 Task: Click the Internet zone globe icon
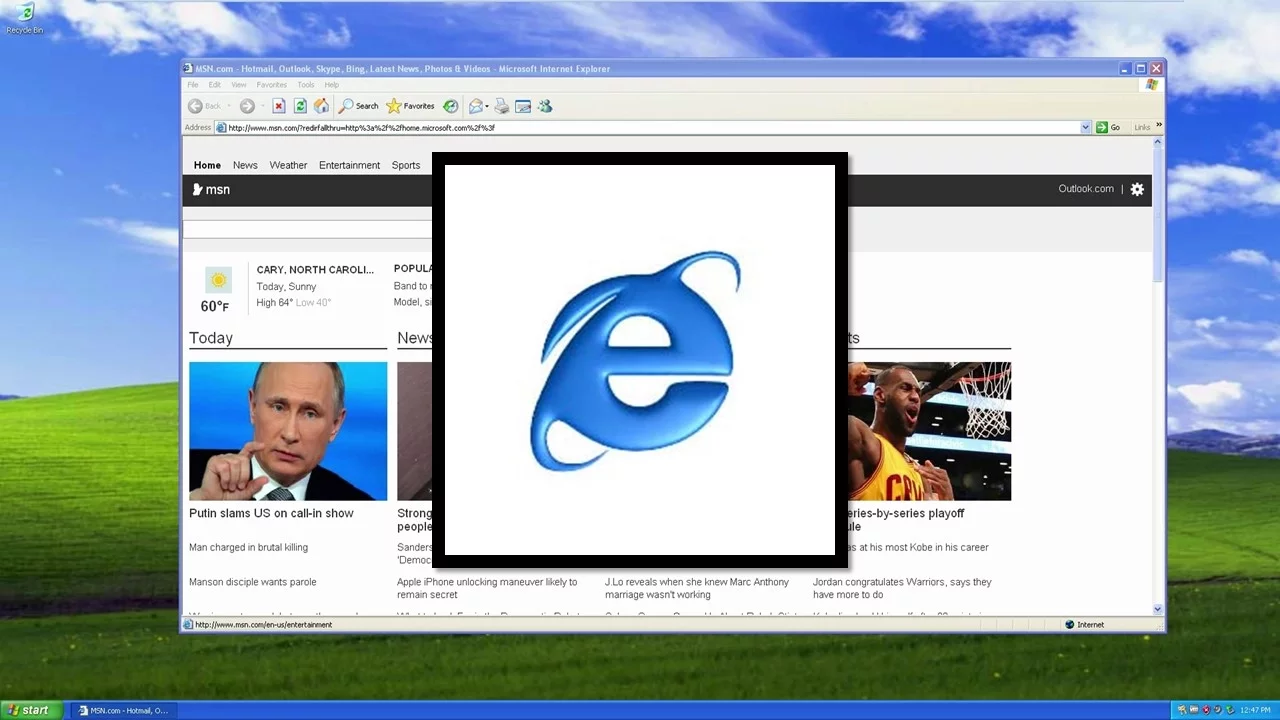(x=1070, y=625)
